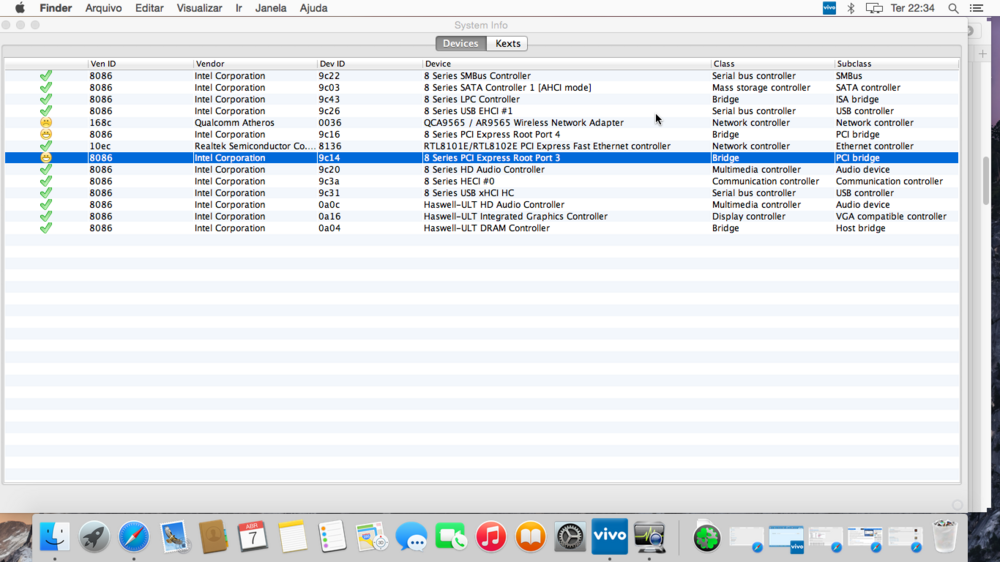
Task: Select the Devices tab
Action: click(x=460, y=43)
